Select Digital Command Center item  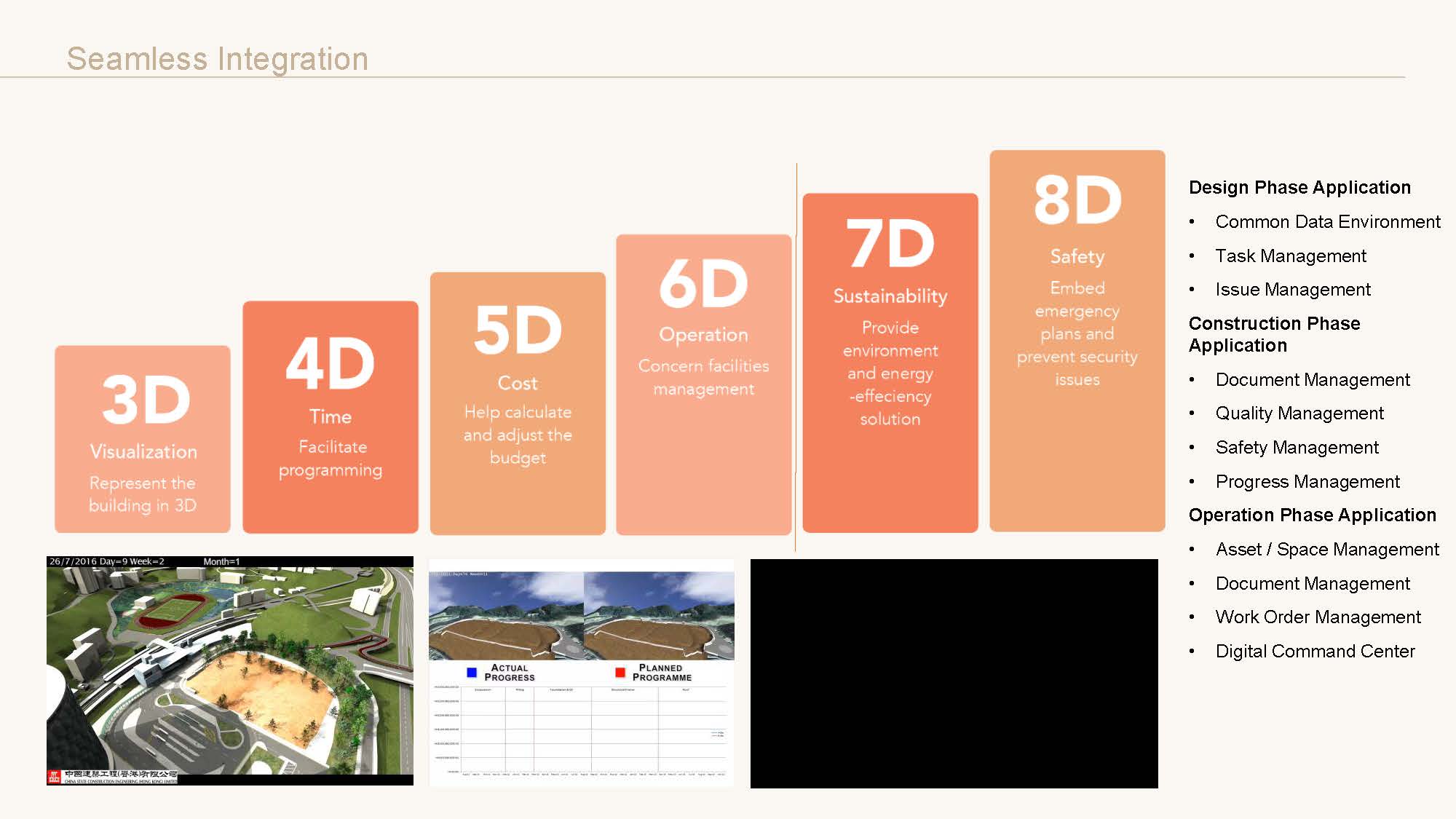pyautogui.click(x=1315, y=652)
